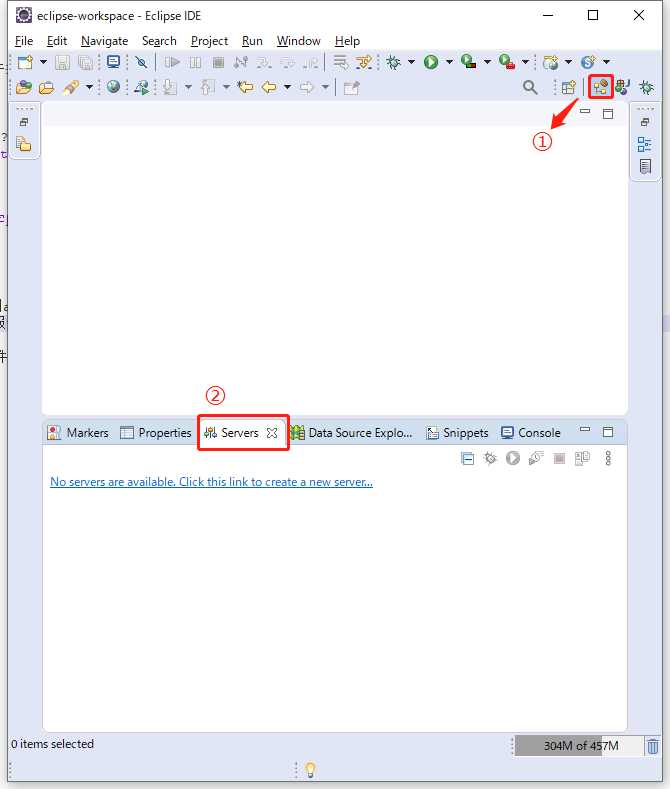Open the Project menu

pyautogui.click(x=209, y=41)
